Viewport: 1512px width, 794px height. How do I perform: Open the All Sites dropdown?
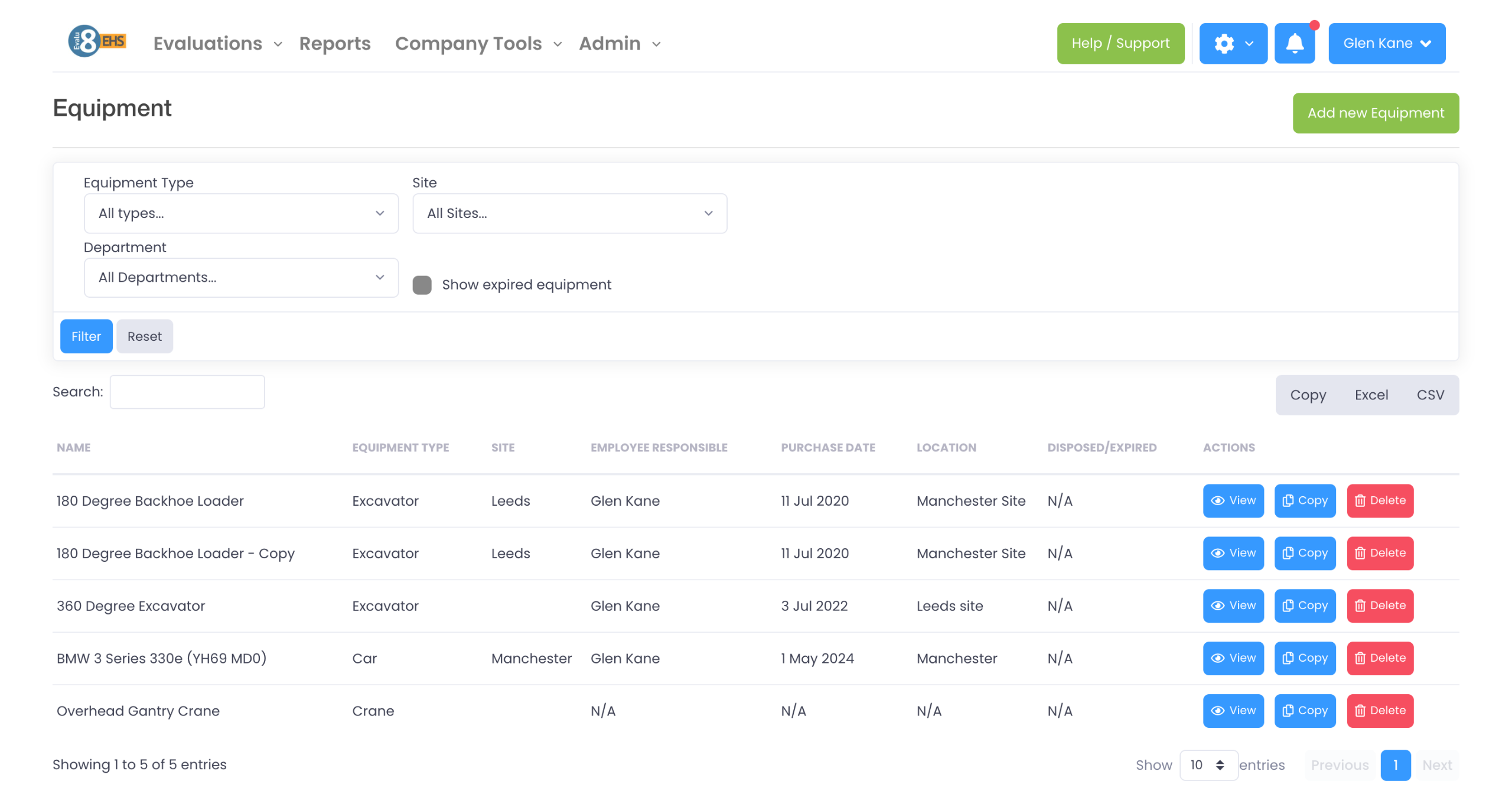coord(569,213)
